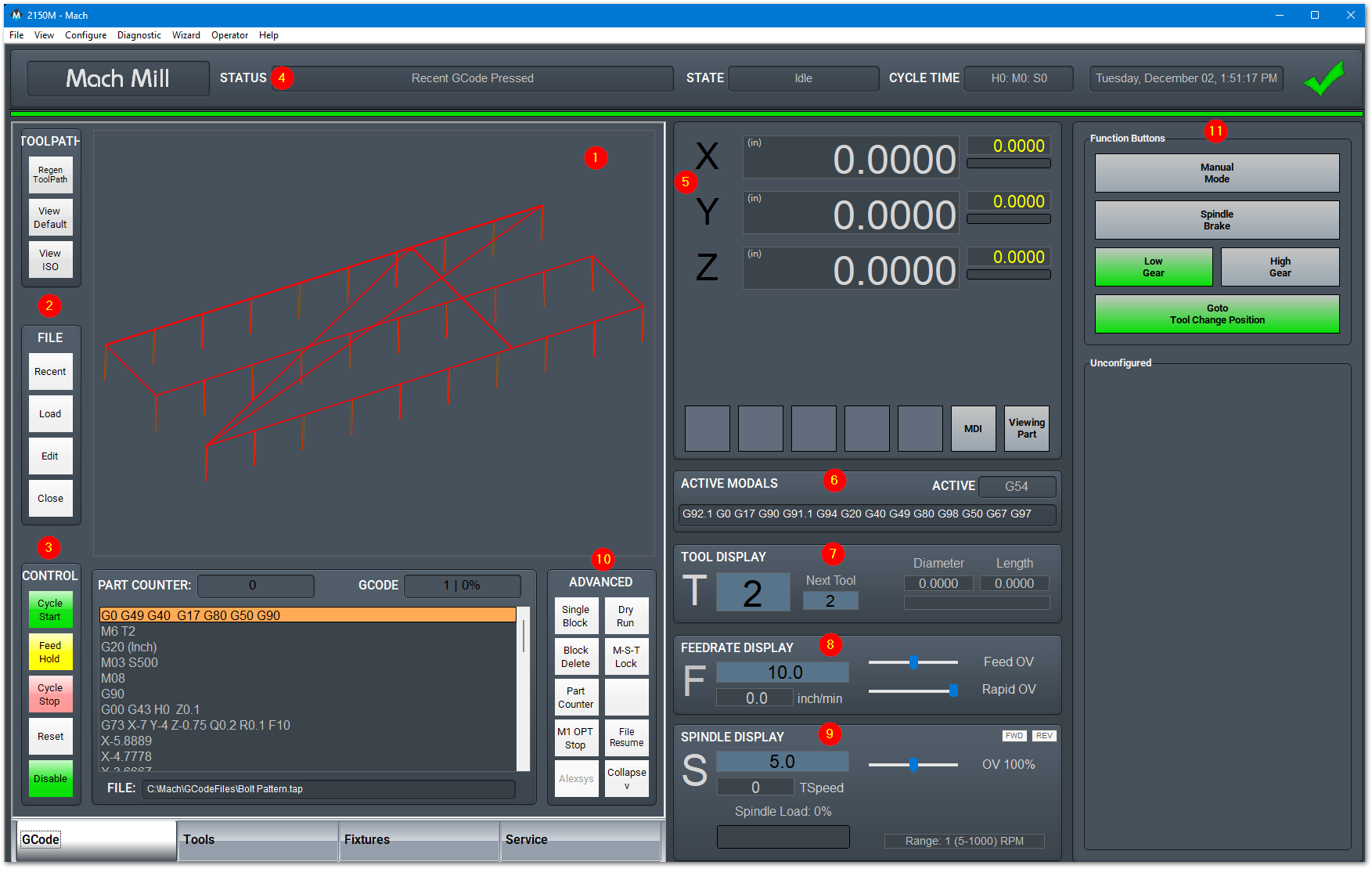Click Goto Tool Change Position
Viewport: 1372px width, 869px height.
(x=1217, y=314)
